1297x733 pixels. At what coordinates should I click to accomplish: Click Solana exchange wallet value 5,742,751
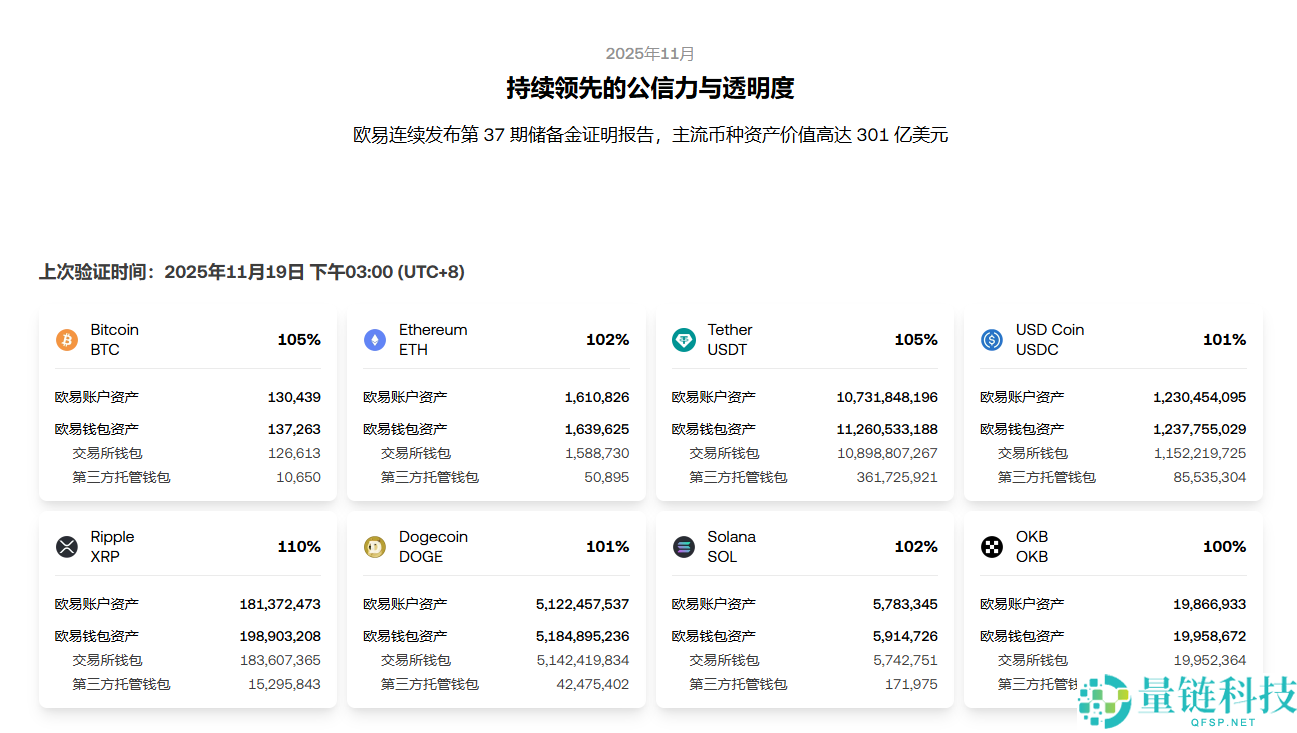[x=905, y=660]
